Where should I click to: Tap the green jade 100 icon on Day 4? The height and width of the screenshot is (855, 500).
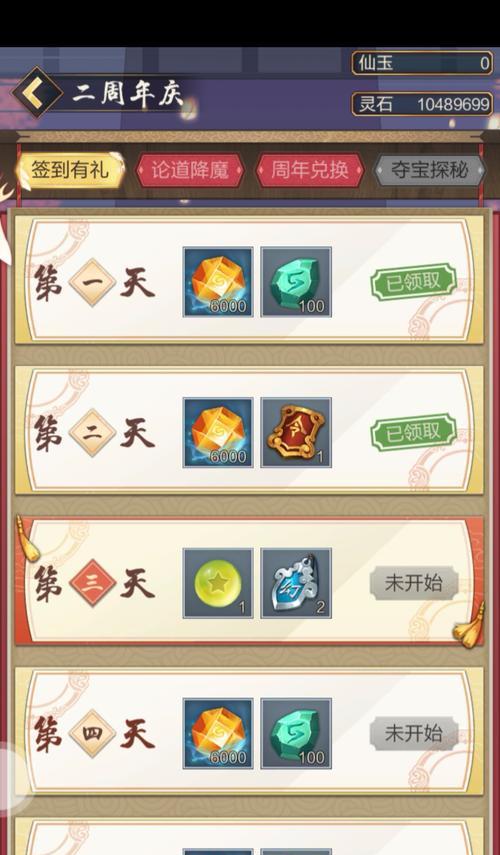tap(296, 734)
